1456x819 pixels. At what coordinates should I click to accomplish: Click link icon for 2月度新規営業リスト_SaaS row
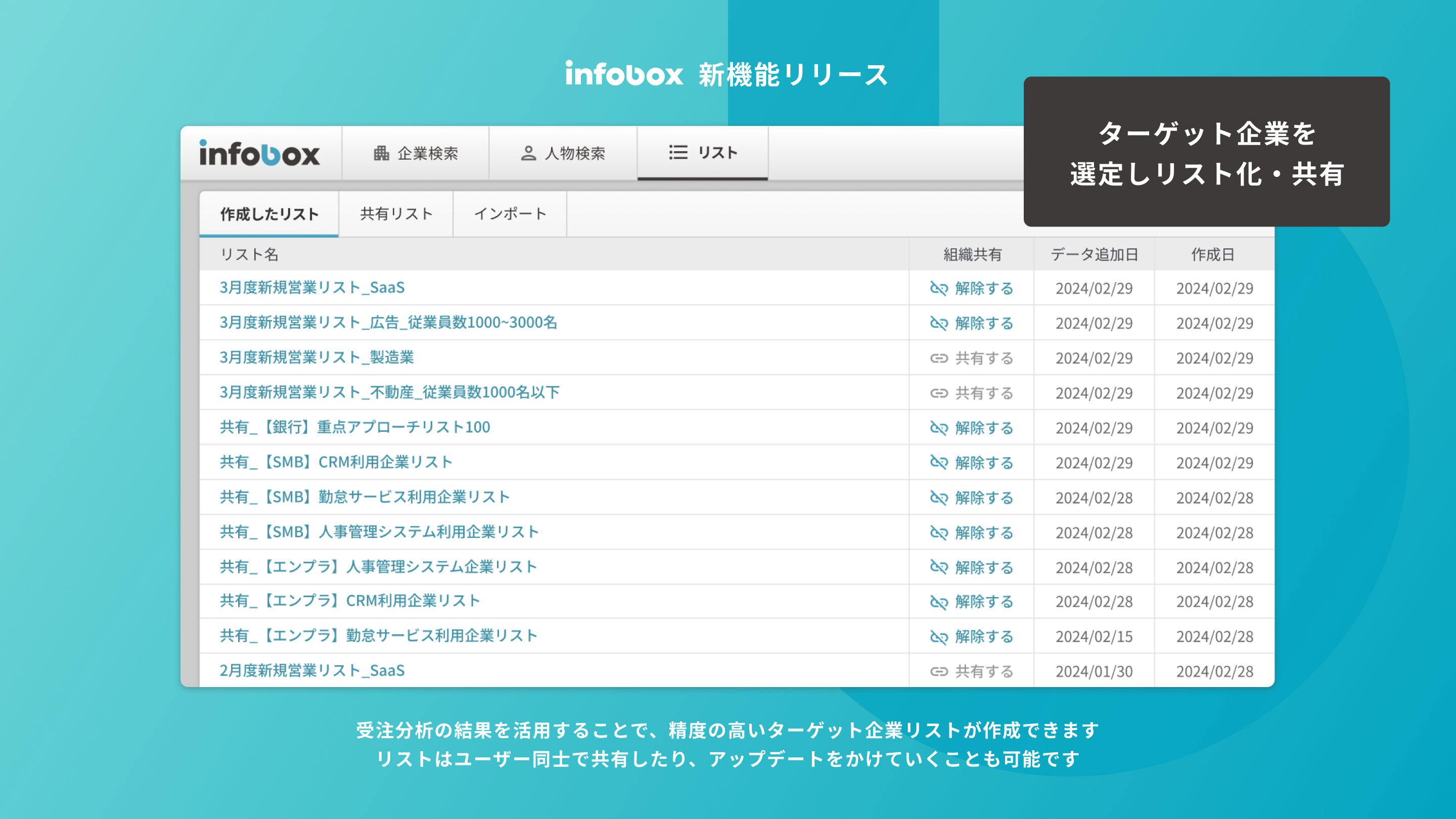(x=938, y=671)
